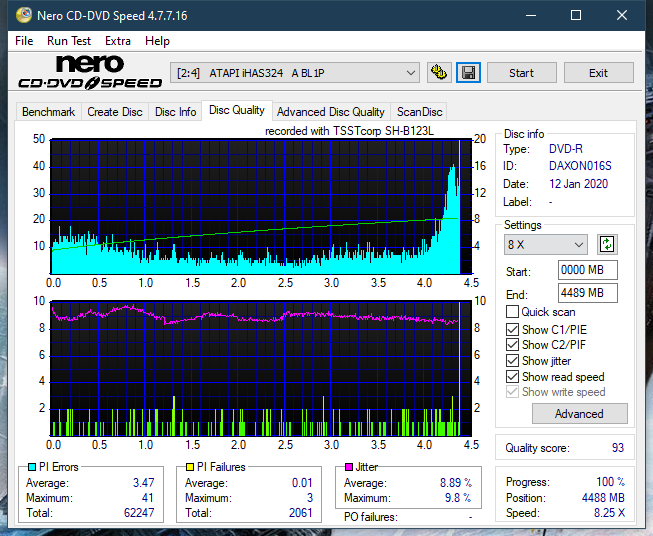Screen dimensions: 653x536
Task: Switch to the ScanDisc tab
Action: pos(419,112)
